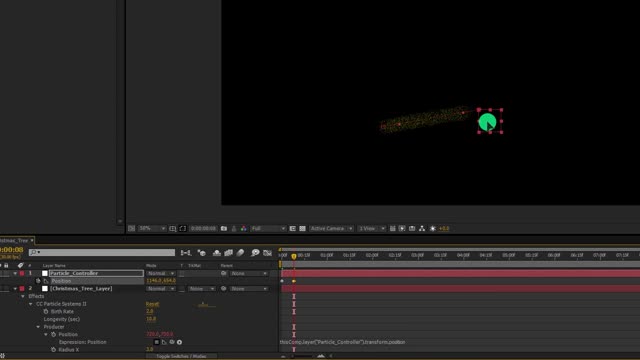Toggle motion blur enable icon
Viewport: 640px width, 360px height.
click(x=240, y=253)
